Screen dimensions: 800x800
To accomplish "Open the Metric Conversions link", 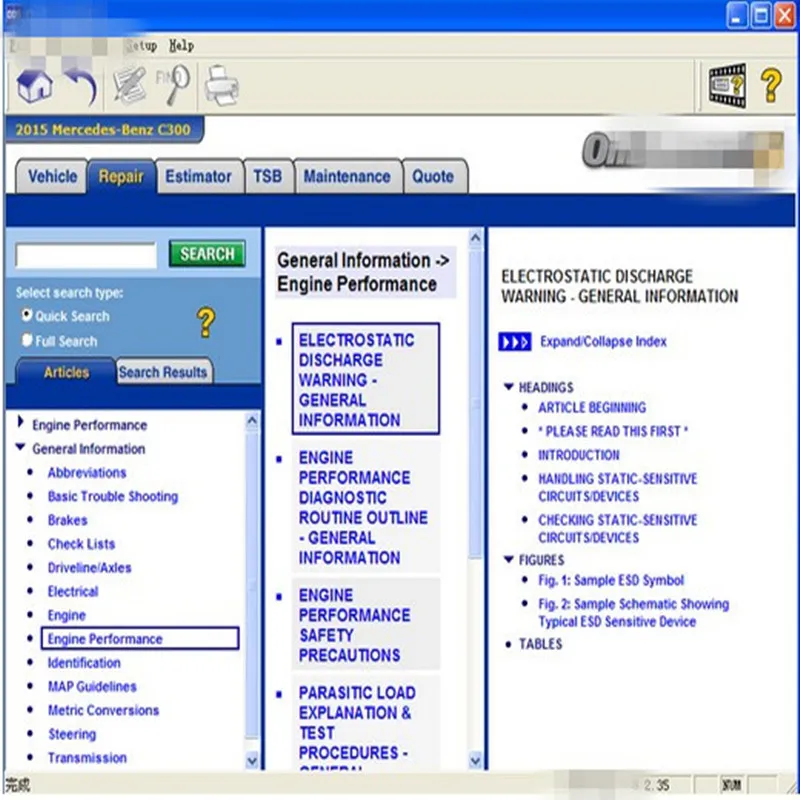I will (104, 710).
